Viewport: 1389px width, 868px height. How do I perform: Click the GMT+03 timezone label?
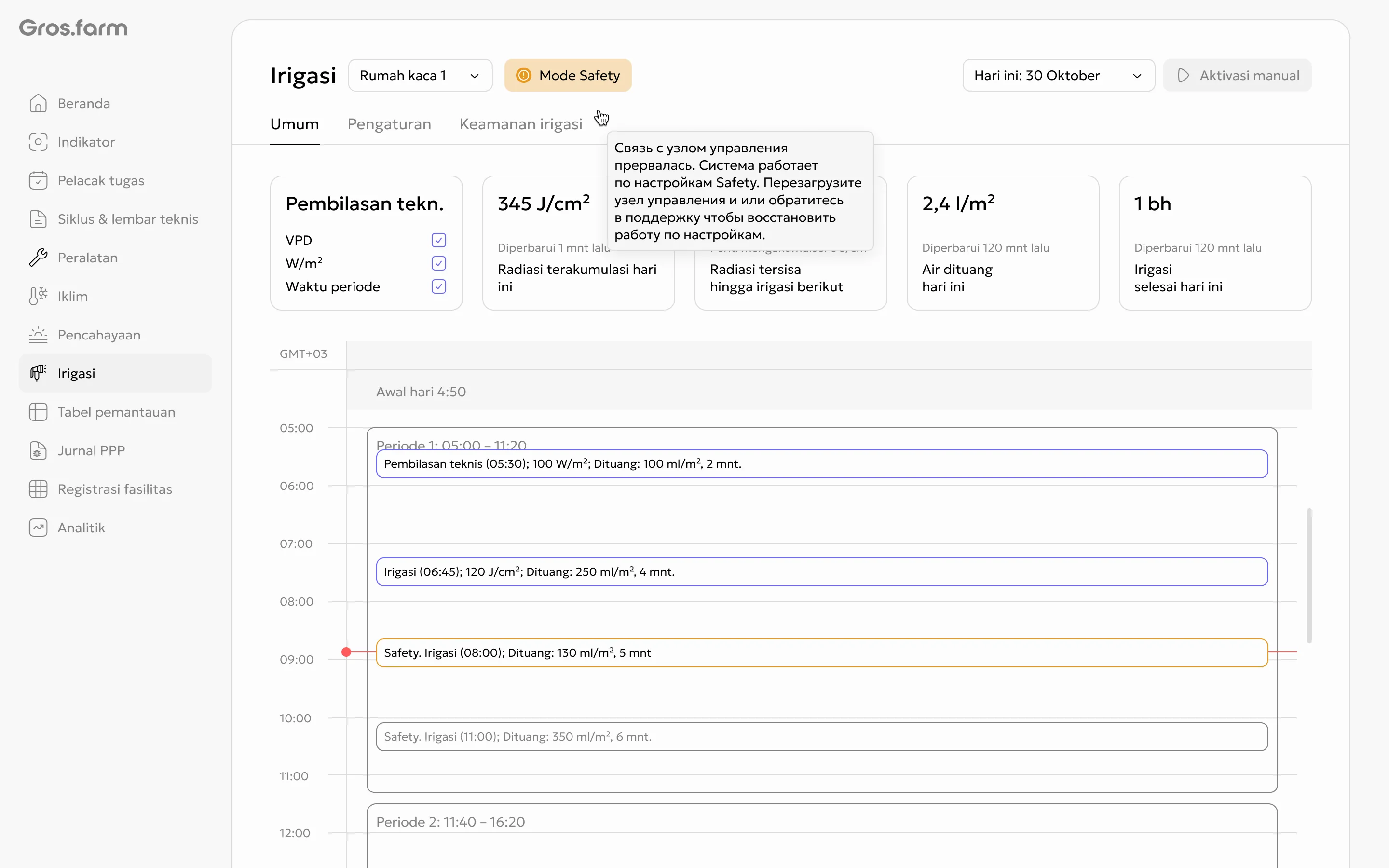click(x=303, y=353)
